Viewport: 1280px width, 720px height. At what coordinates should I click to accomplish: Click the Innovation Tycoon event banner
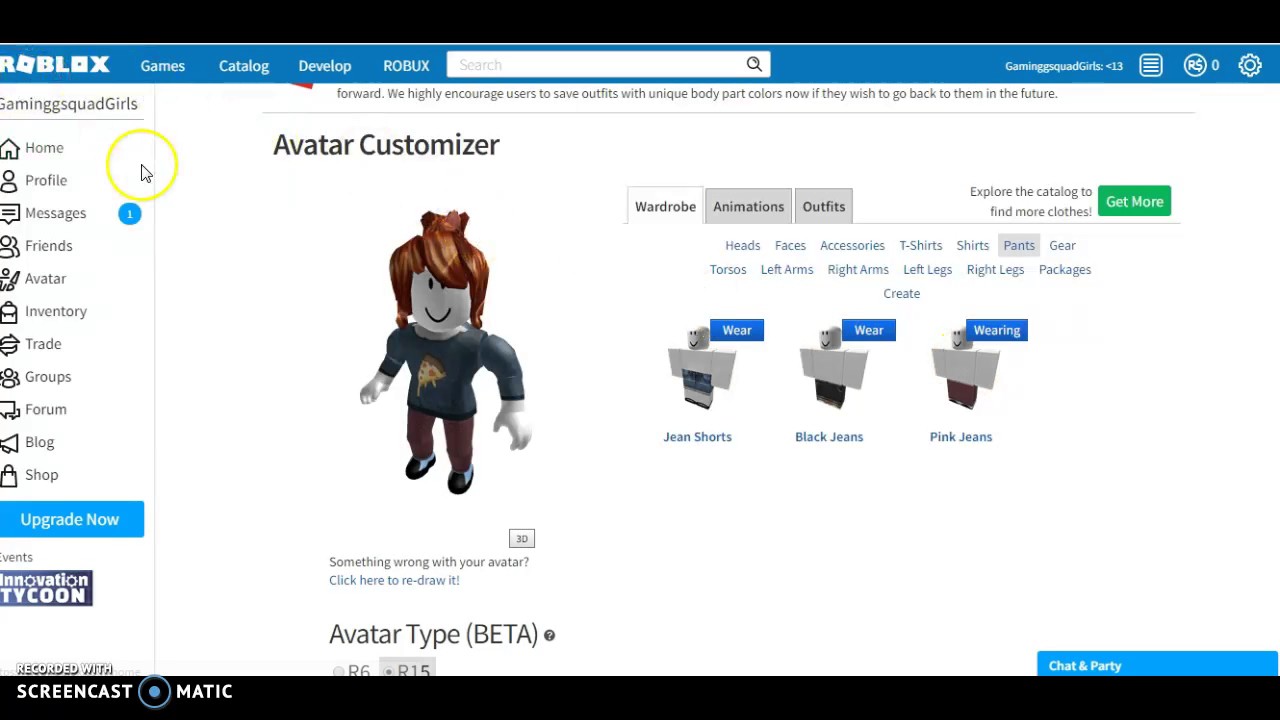coord(46,588)
